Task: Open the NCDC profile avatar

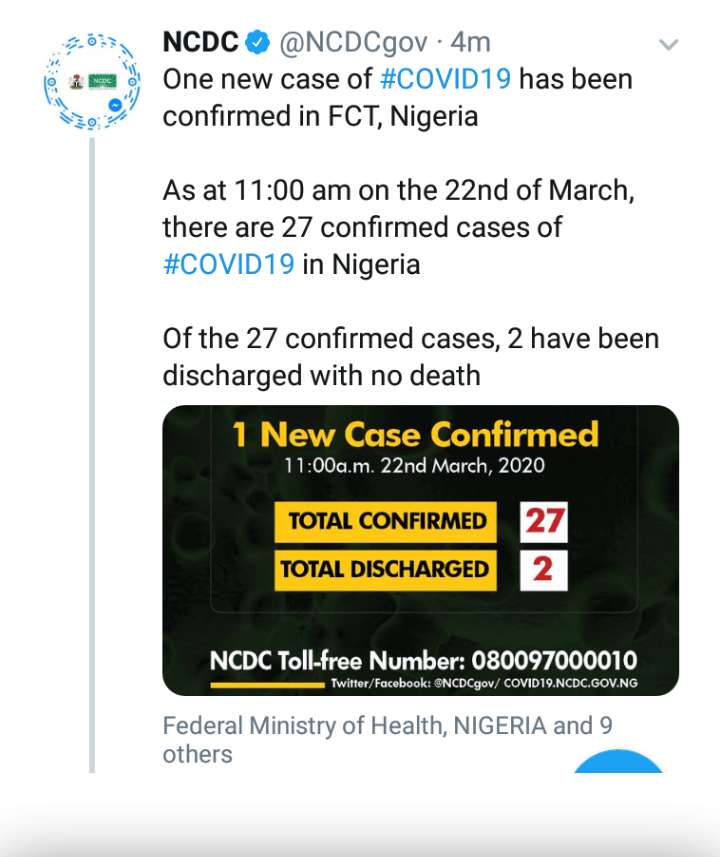Action: (x=91, y=81)
